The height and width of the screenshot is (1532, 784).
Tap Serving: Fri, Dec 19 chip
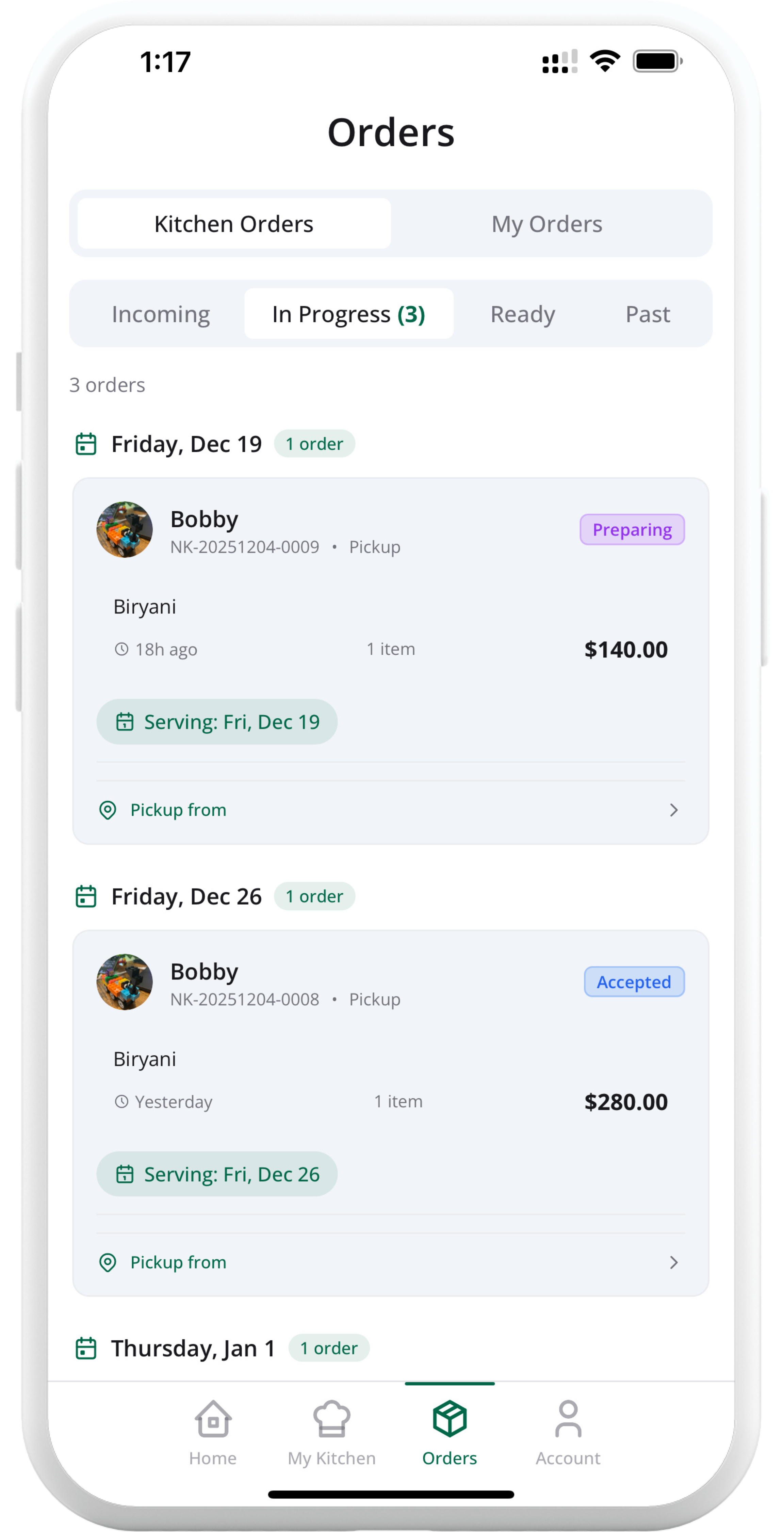(x=217, y=722)
